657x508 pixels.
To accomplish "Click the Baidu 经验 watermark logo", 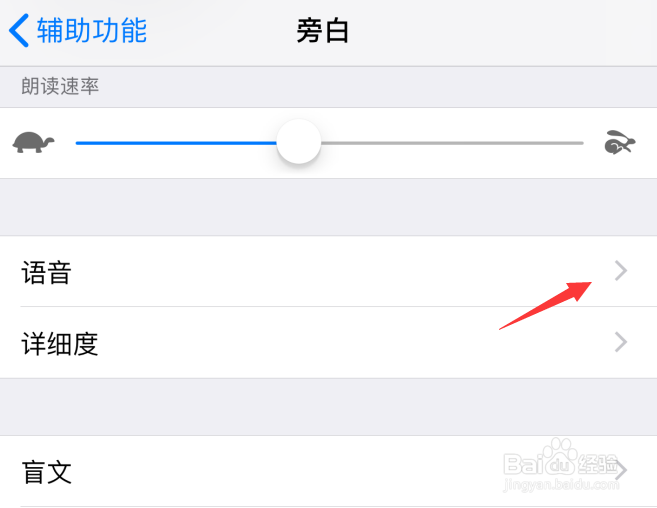I will coord(561,465).
